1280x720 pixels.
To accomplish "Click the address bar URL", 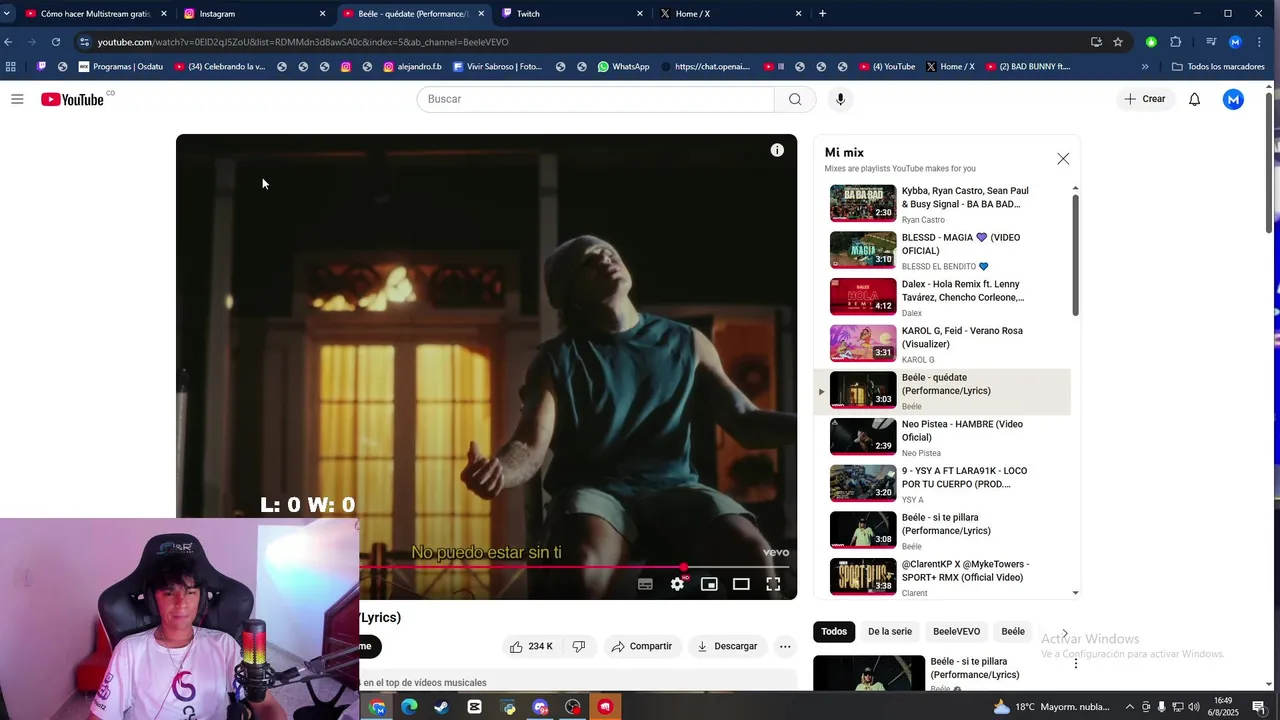I will pos(303,42).
